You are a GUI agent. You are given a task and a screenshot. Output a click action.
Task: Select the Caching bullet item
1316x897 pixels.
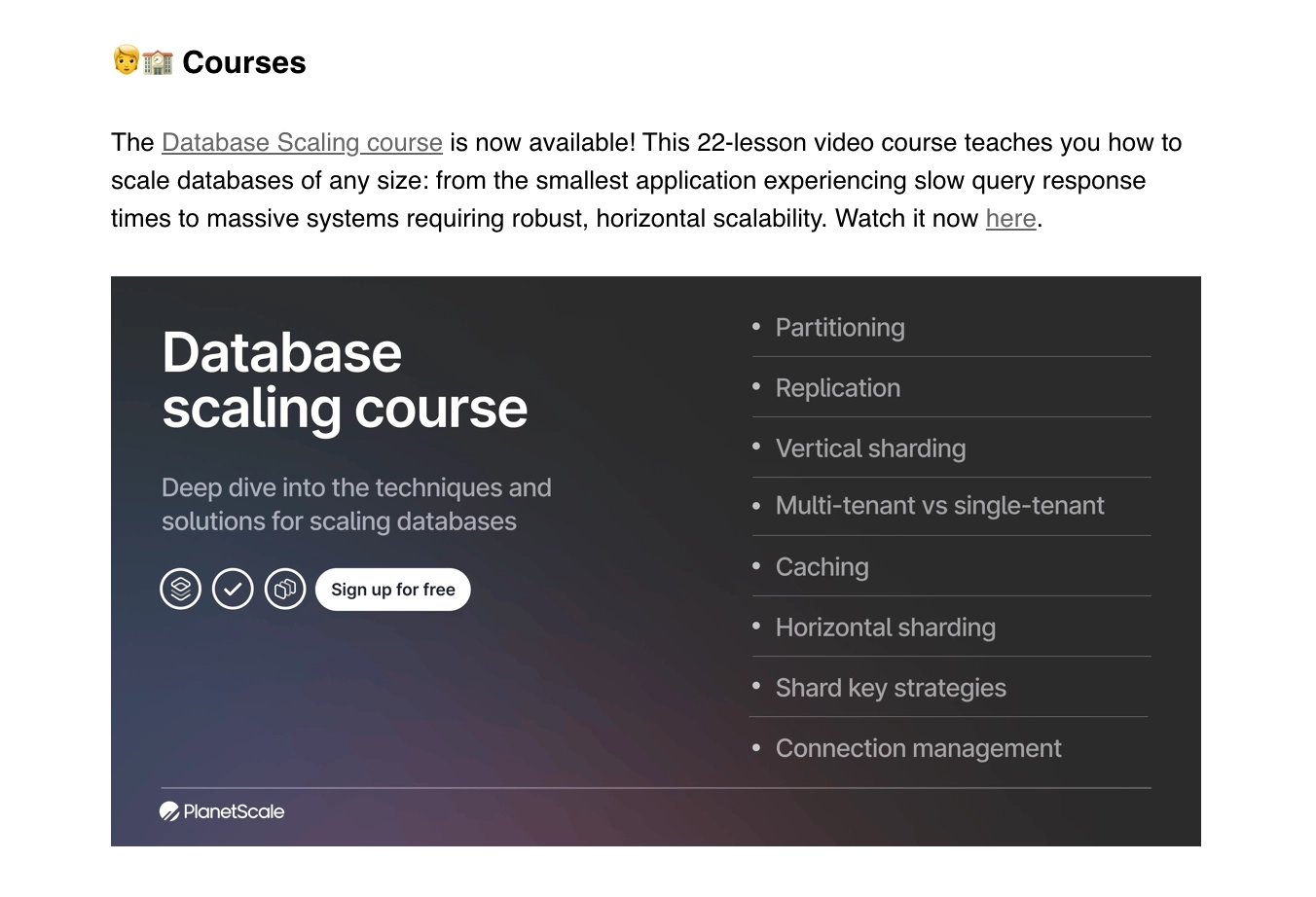pos(822,566)
